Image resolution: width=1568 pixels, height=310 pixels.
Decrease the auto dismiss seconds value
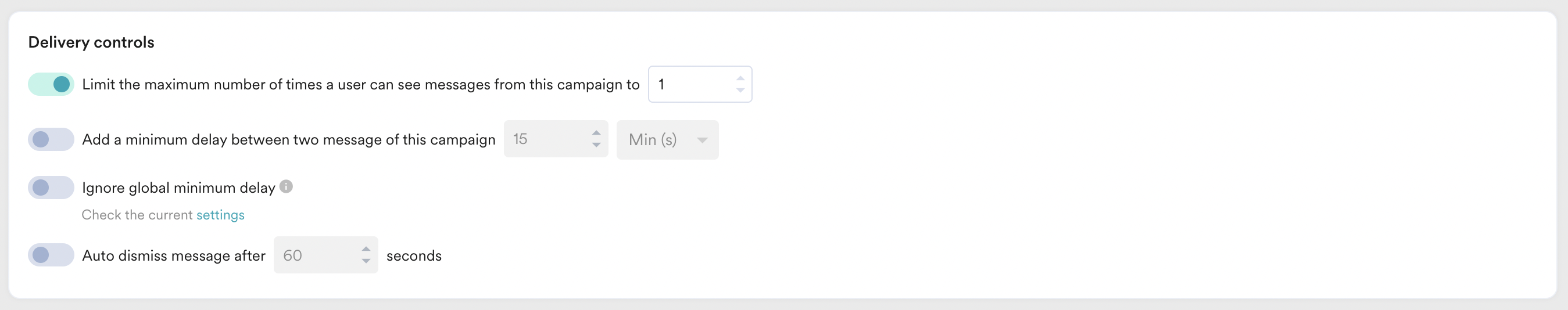pyautogui.click(x=366, y=261)
